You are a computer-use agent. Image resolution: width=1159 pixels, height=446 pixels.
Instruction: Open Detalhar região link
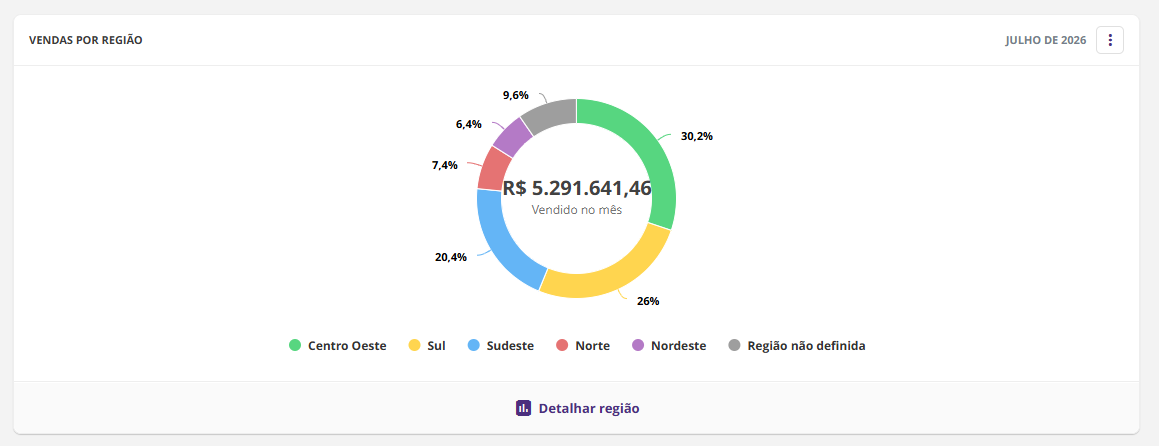[x=588, y=408]
